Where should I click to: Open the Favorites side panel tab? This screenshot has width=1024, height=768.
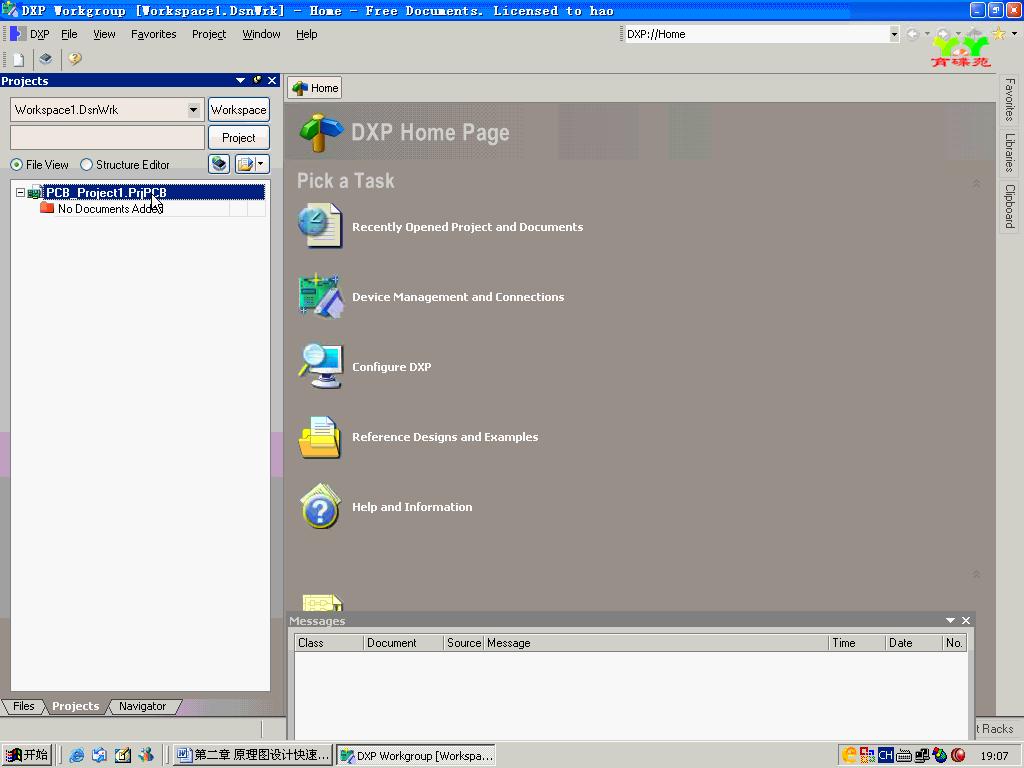[x=1010, y=100]
